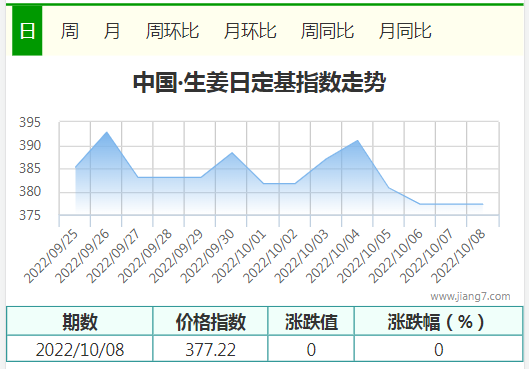Screen dimensions: 529x369
Task: Click the x-axis date label 2022/09/25
Action: [x=51, y=256]
